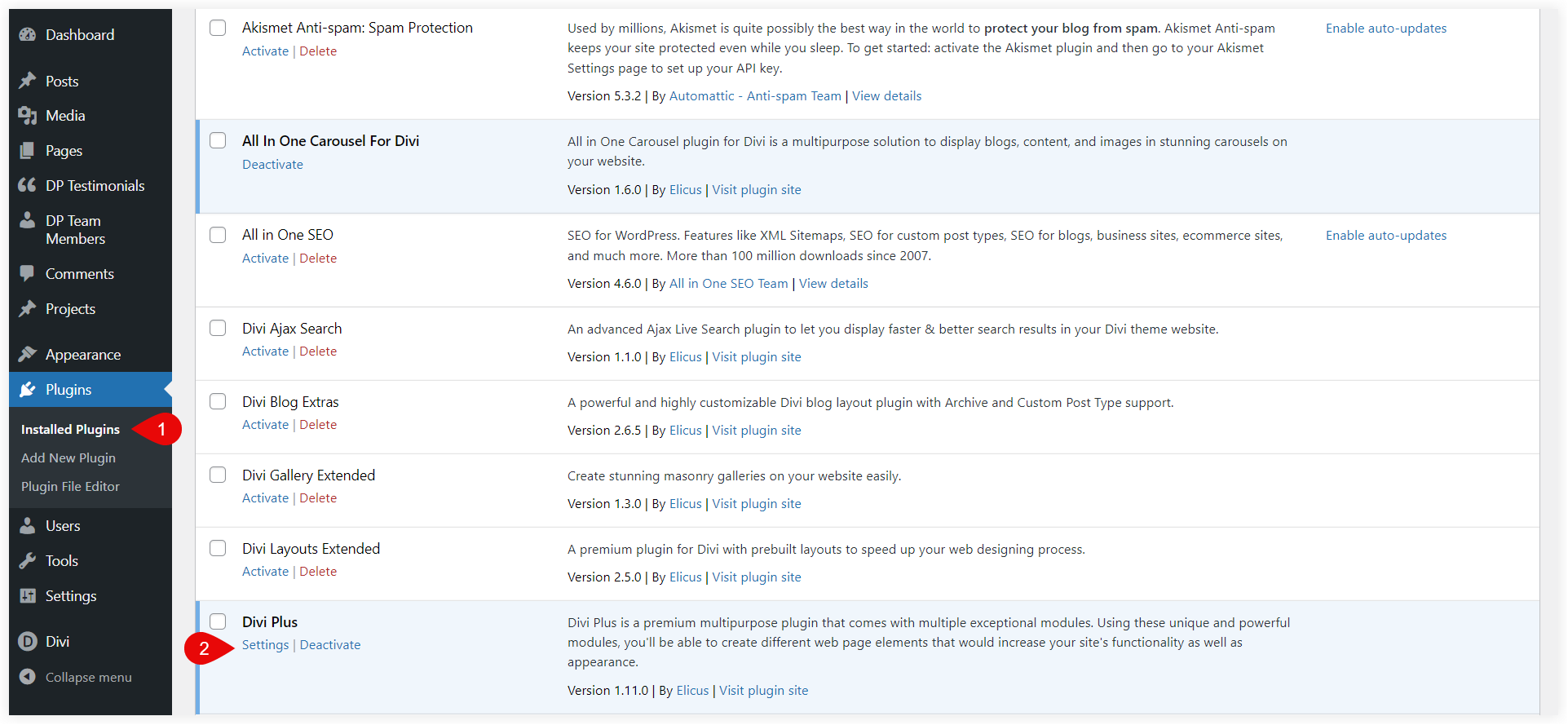Check the Divi Ajax Search checkbox
The image size is (1568, 725).
click(x=218, y=328)
